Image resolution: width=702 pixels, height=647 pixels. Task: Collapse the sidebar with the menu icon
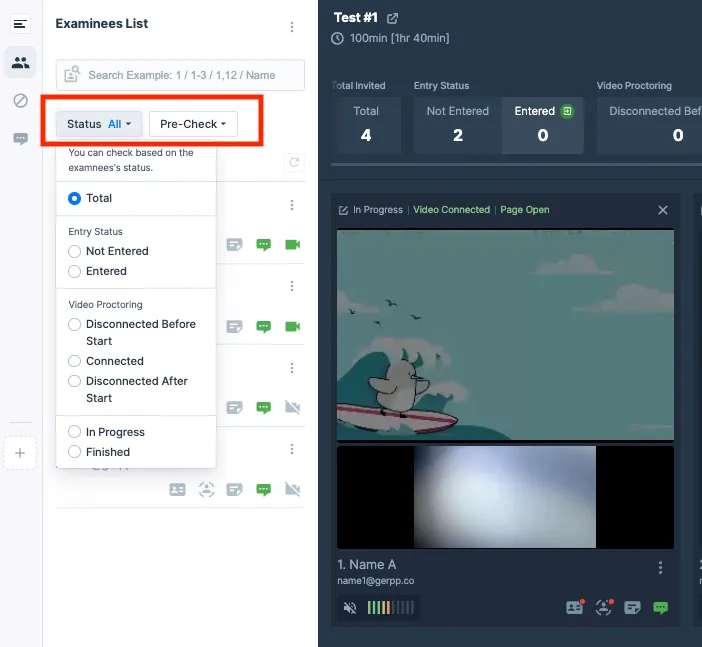(20, 24)
